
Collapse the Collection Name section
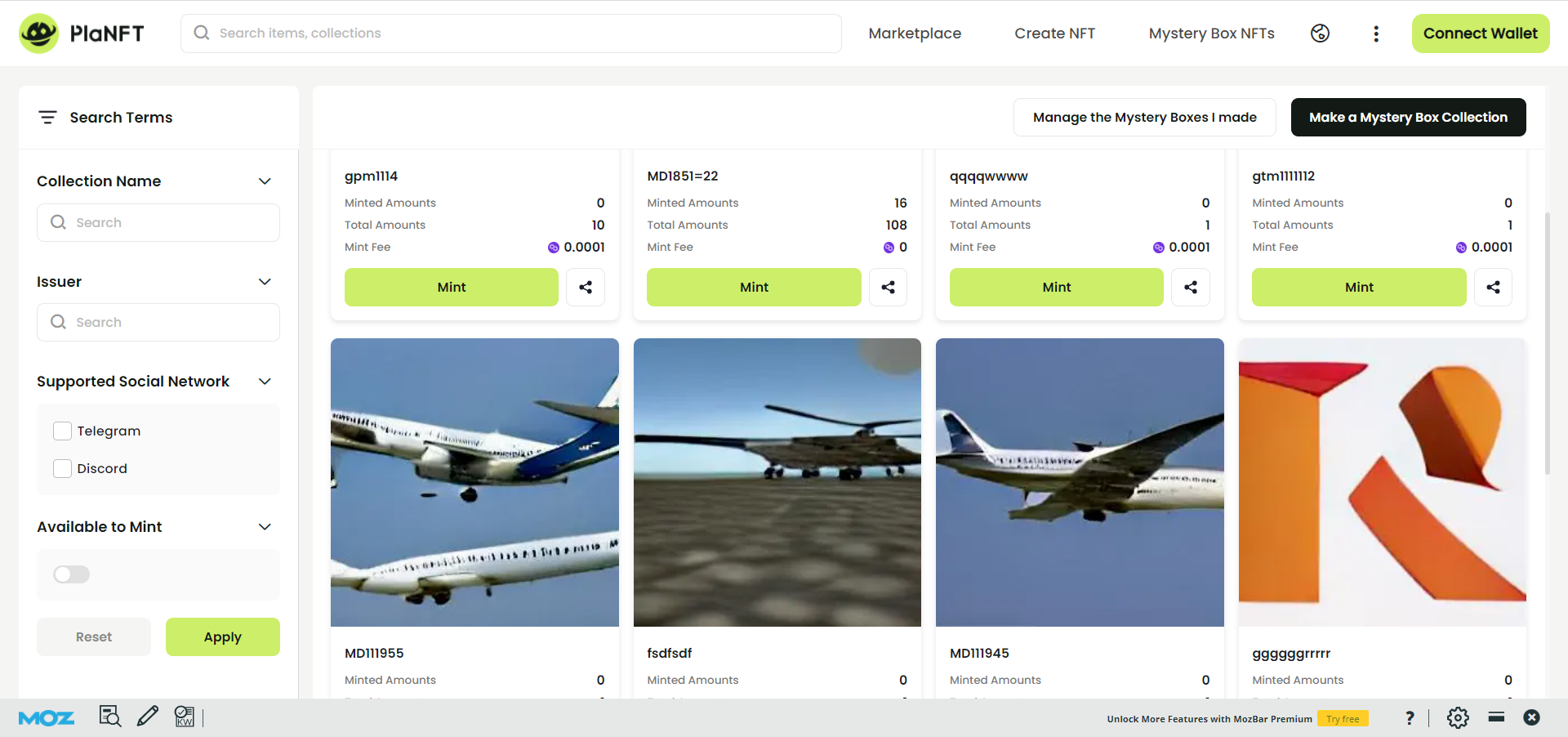click(265, 181)
